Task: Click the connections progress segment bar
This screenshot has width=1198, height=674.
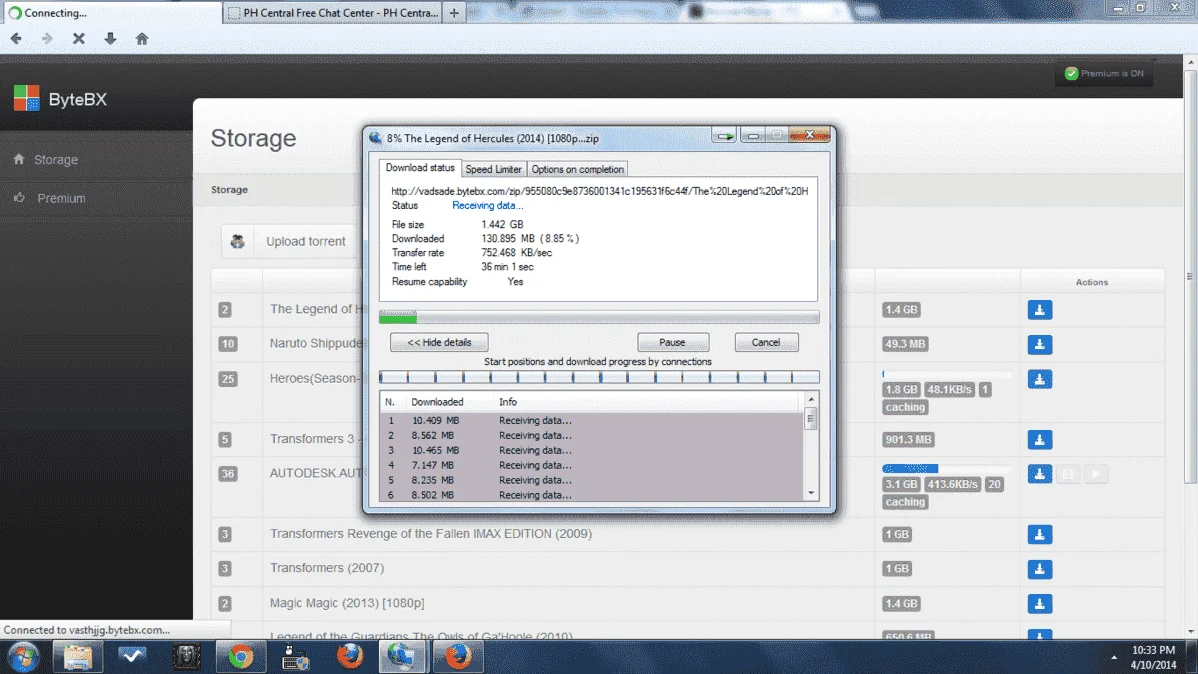Action: (x=599, y=377)
